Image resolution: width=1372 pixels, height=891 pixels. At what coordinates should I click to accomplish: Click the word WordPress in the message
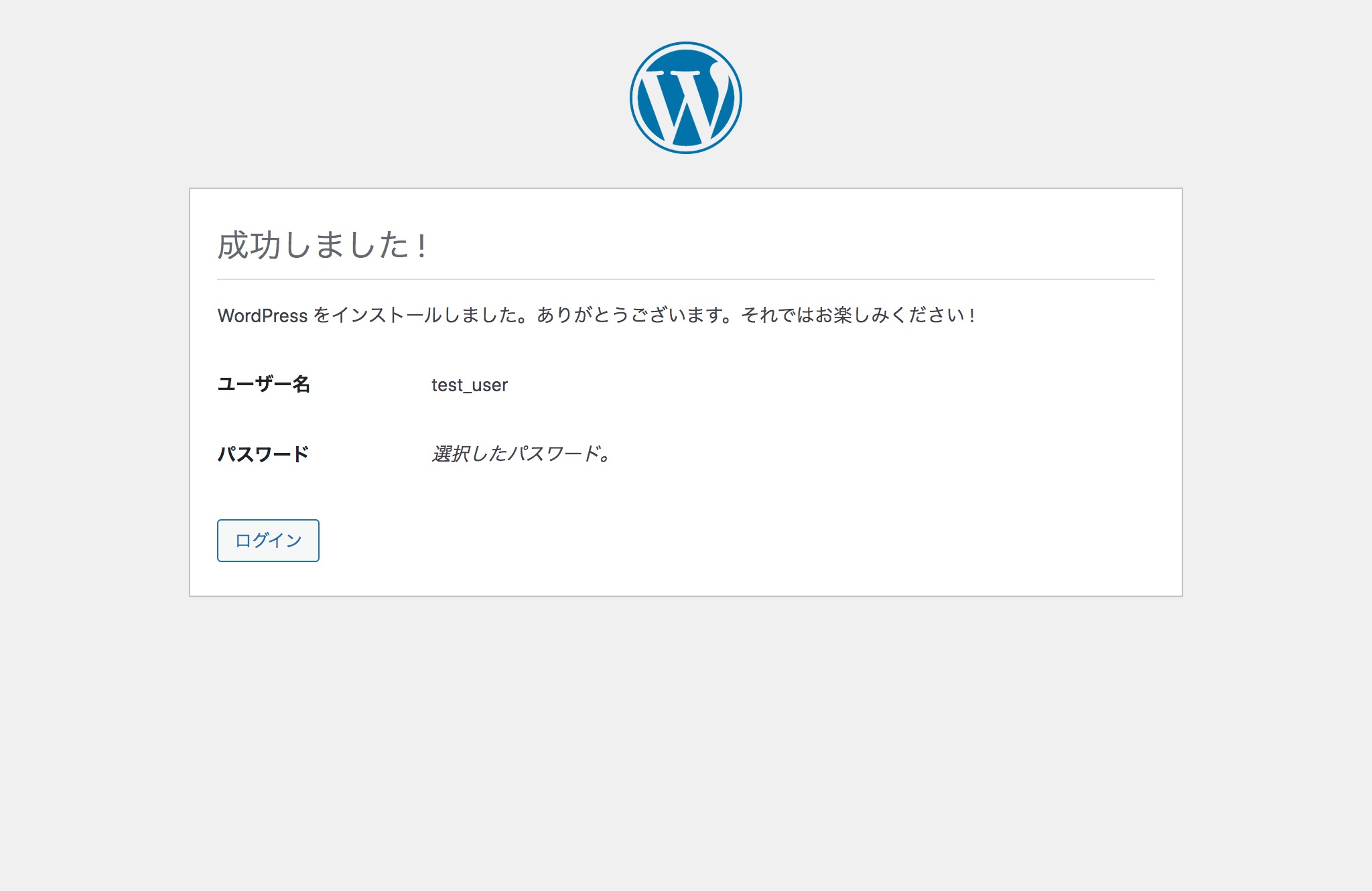262,316
